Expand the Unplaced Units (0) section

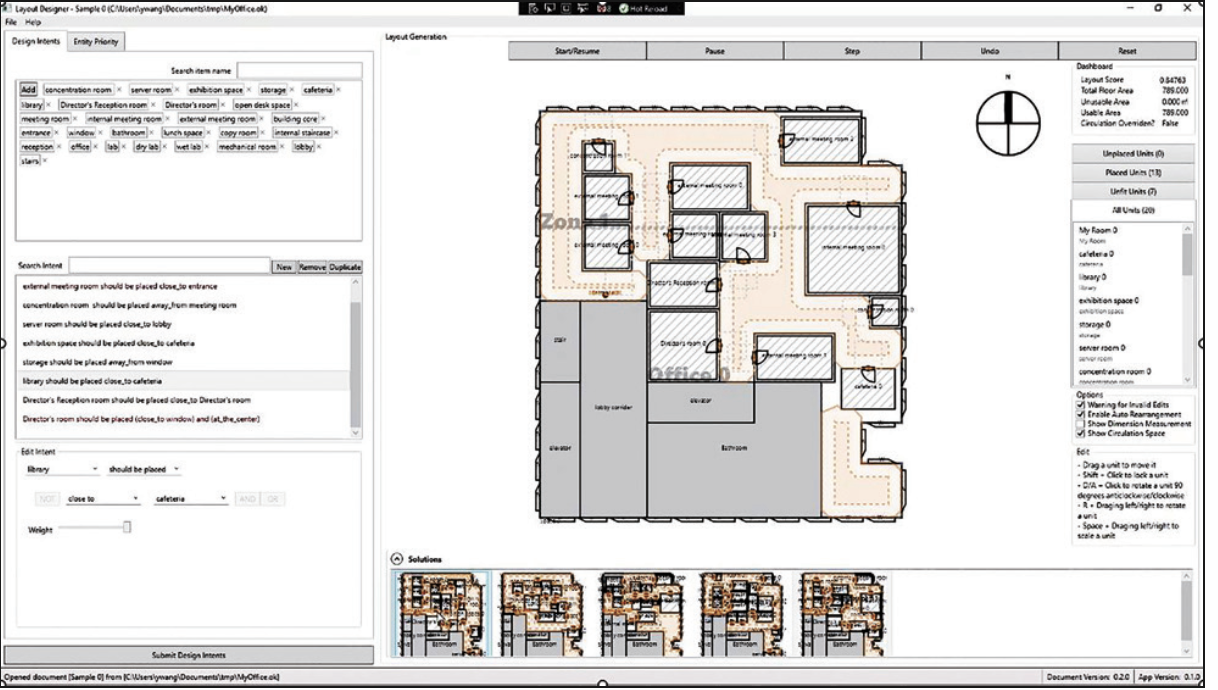pyautogui.click(x=1133, y=154)
